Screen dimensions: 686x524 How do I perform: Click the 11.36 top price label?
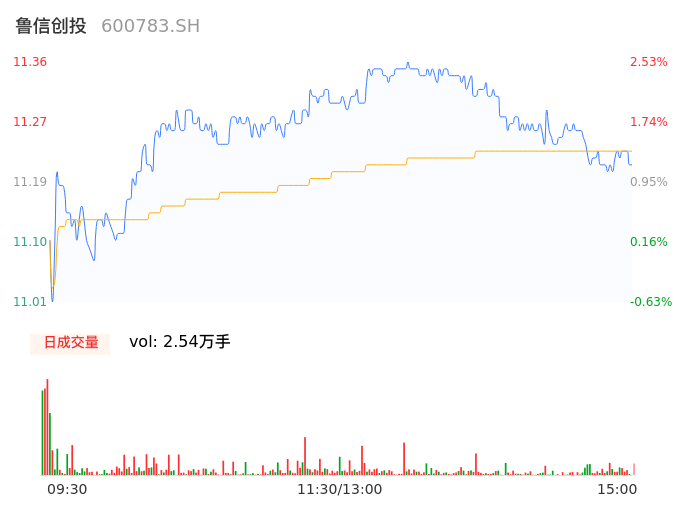[x=30, y=62]
